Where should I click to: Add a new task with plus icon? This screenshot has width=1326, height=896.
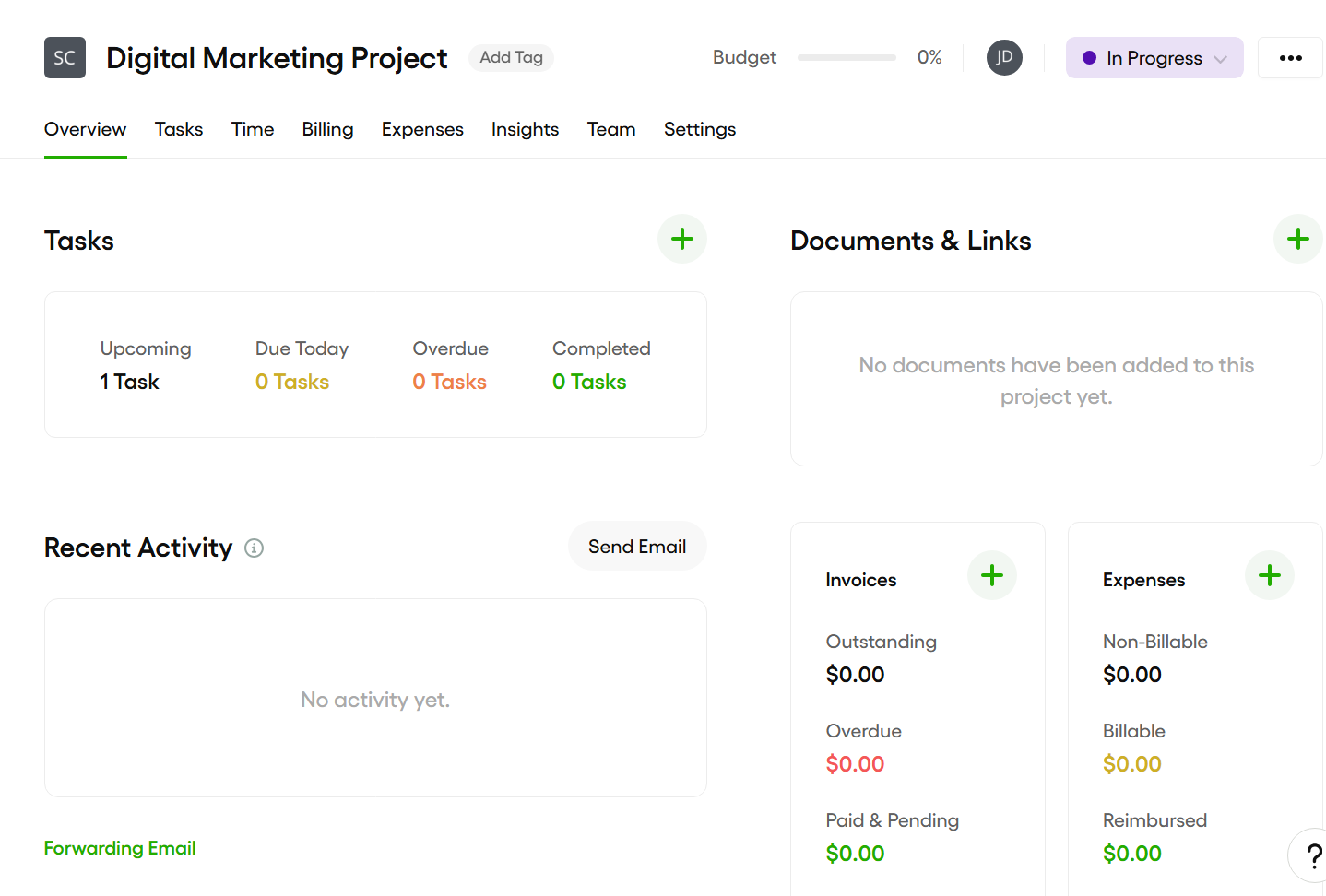click(681, 240)
